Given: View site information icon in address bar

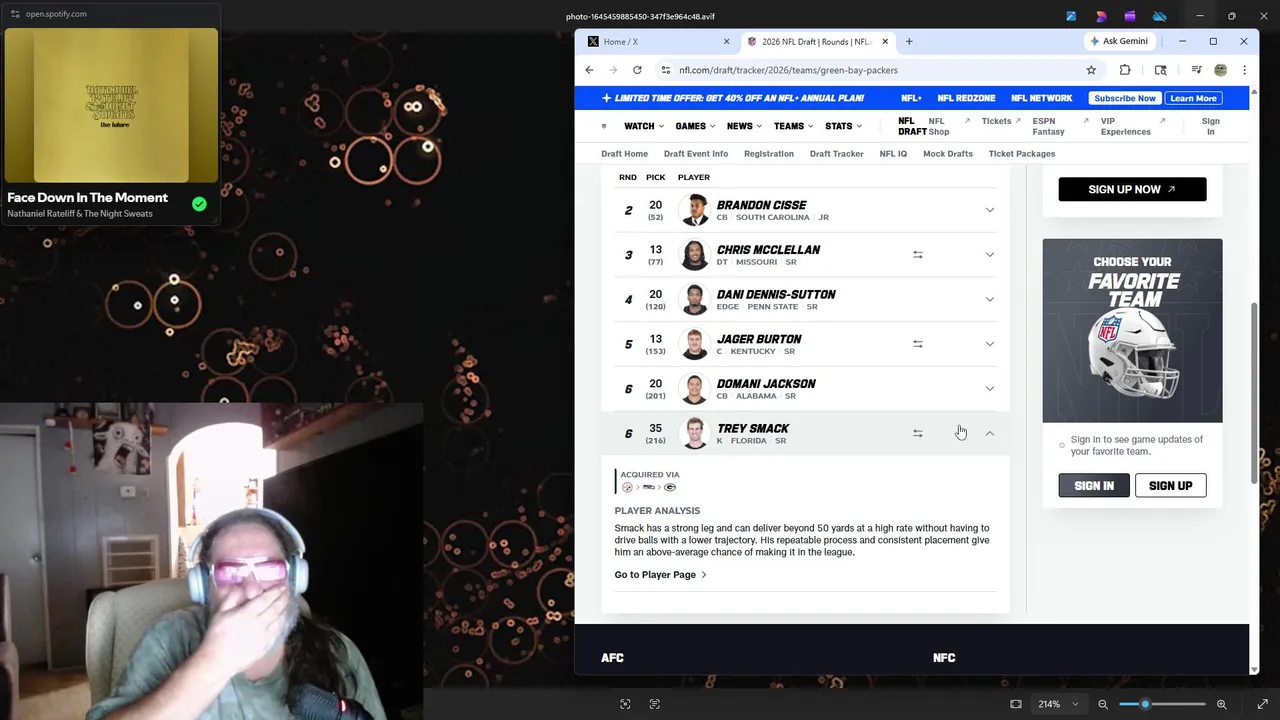Looking at the screenshot, I should click(665, 70).
